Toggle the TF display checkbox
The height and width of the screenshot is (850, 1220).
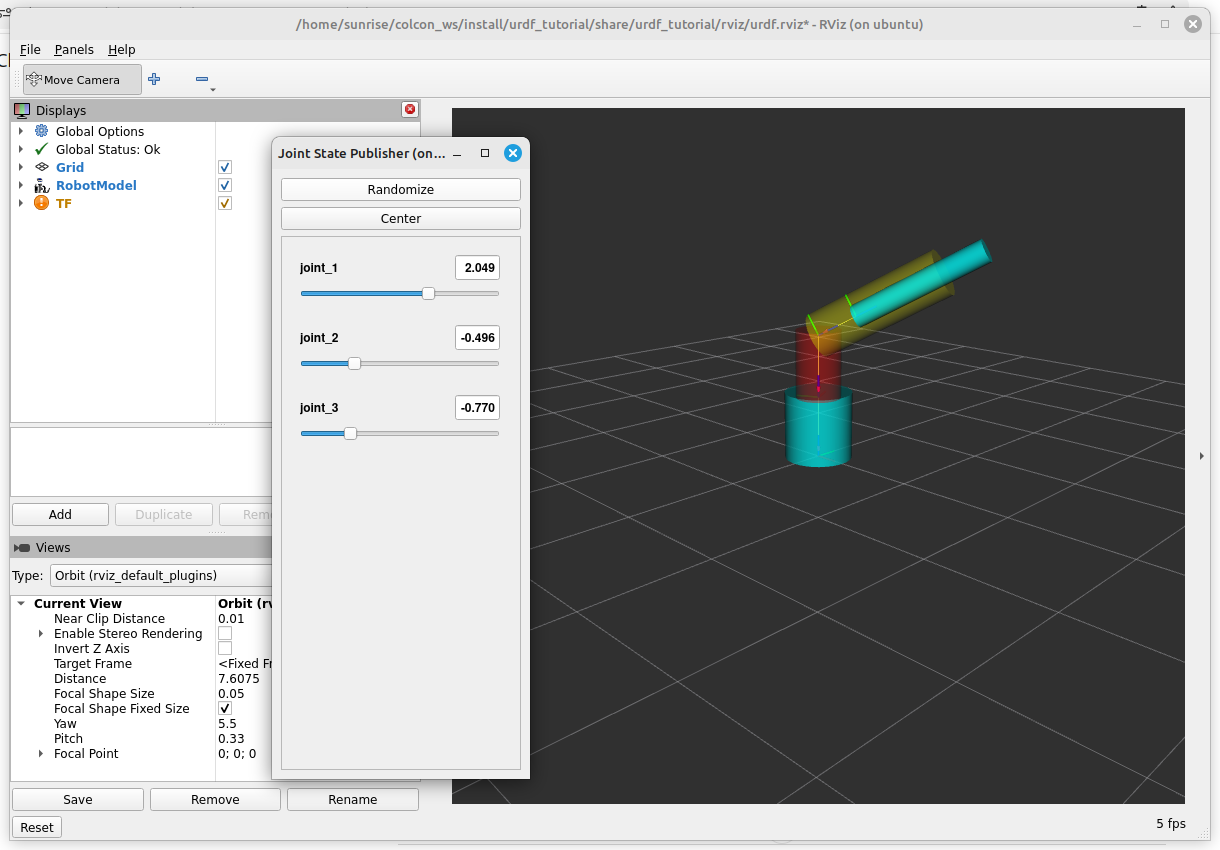(225, 204)
